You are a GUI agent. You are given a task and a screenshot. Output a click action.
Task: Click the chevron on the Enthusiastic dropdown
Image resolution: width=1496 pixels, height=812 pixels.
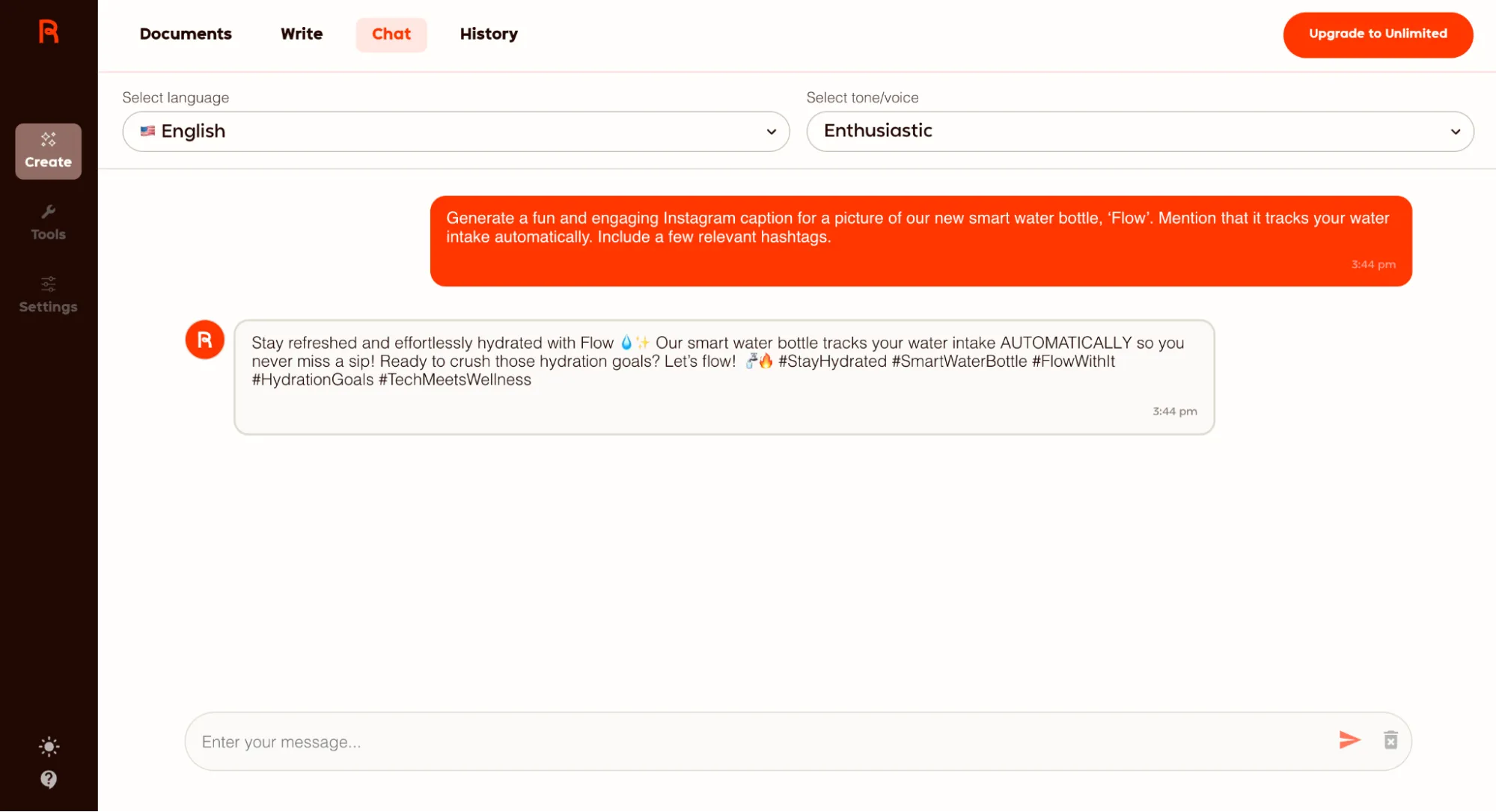click(x=1455, y=132)
